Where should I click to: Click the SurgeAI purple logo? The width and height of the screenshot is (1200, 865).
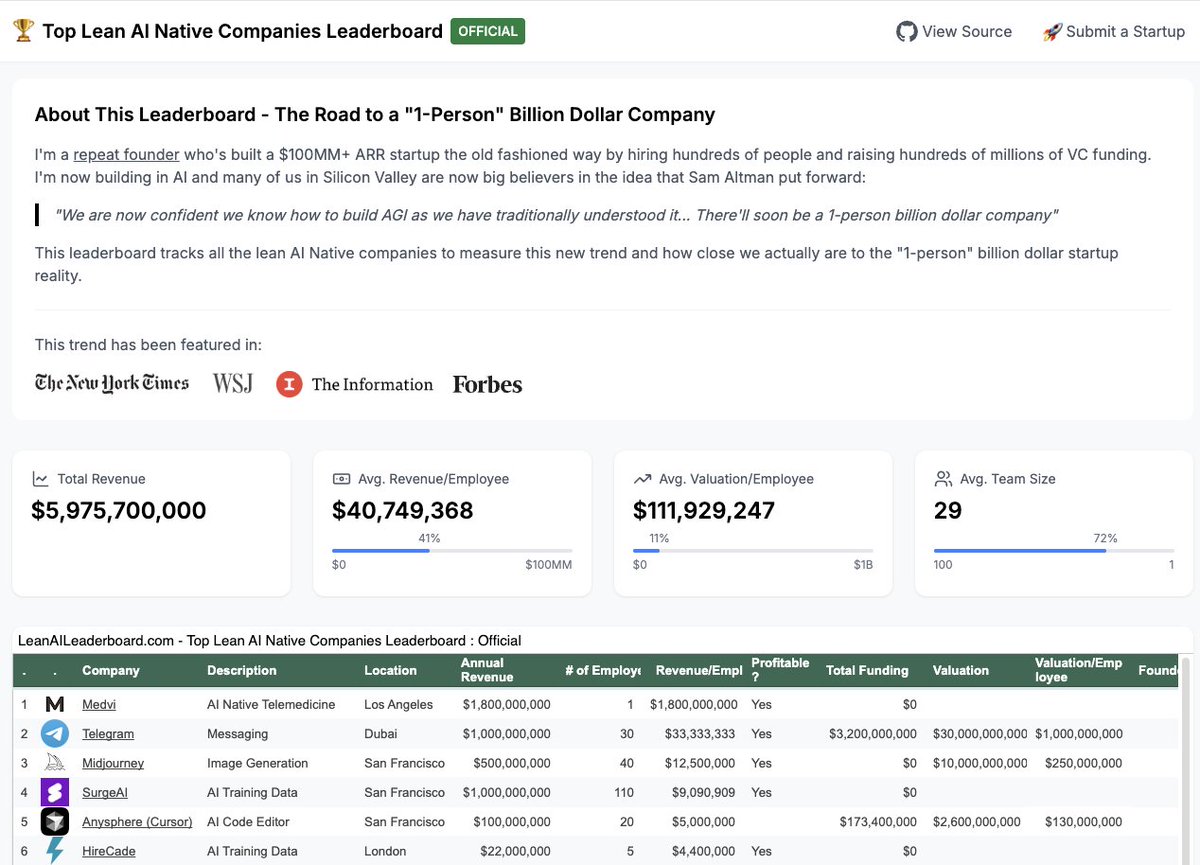click(x=54, y=792)
